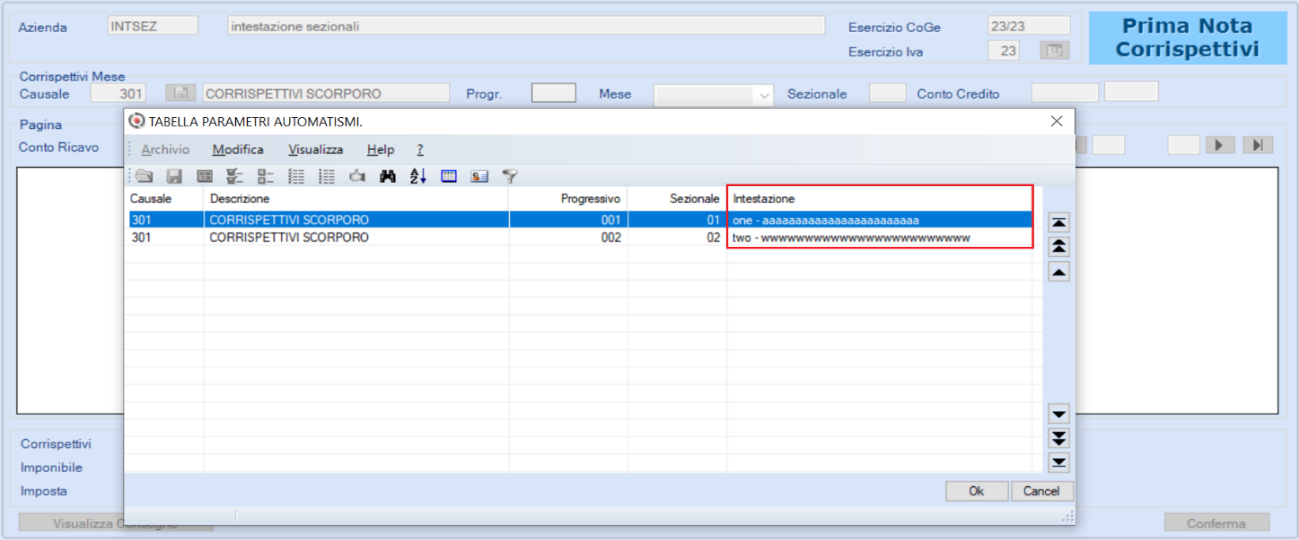The height and width of the screenshot is (540, 1299).
Task: Select the row with Progressivo 001
Action: pos(583,220)
